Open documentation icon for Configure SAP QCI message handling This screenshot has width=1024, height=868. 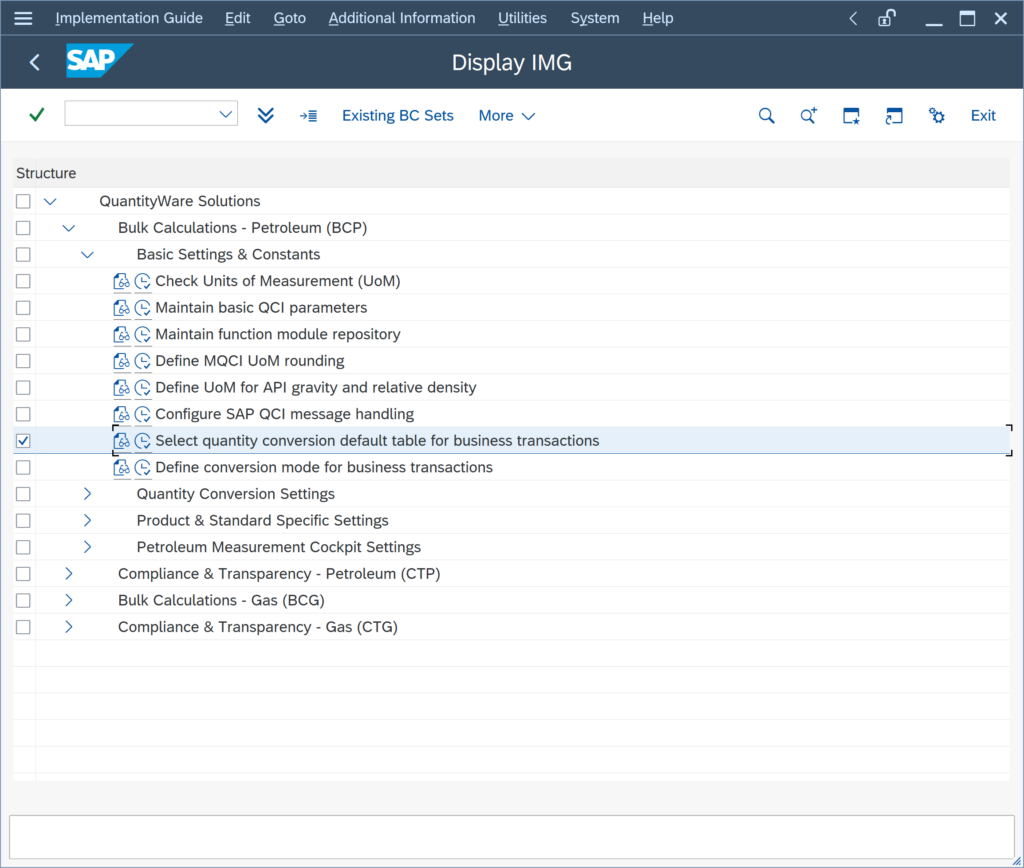pyautogui.click(x=121, y=414)
